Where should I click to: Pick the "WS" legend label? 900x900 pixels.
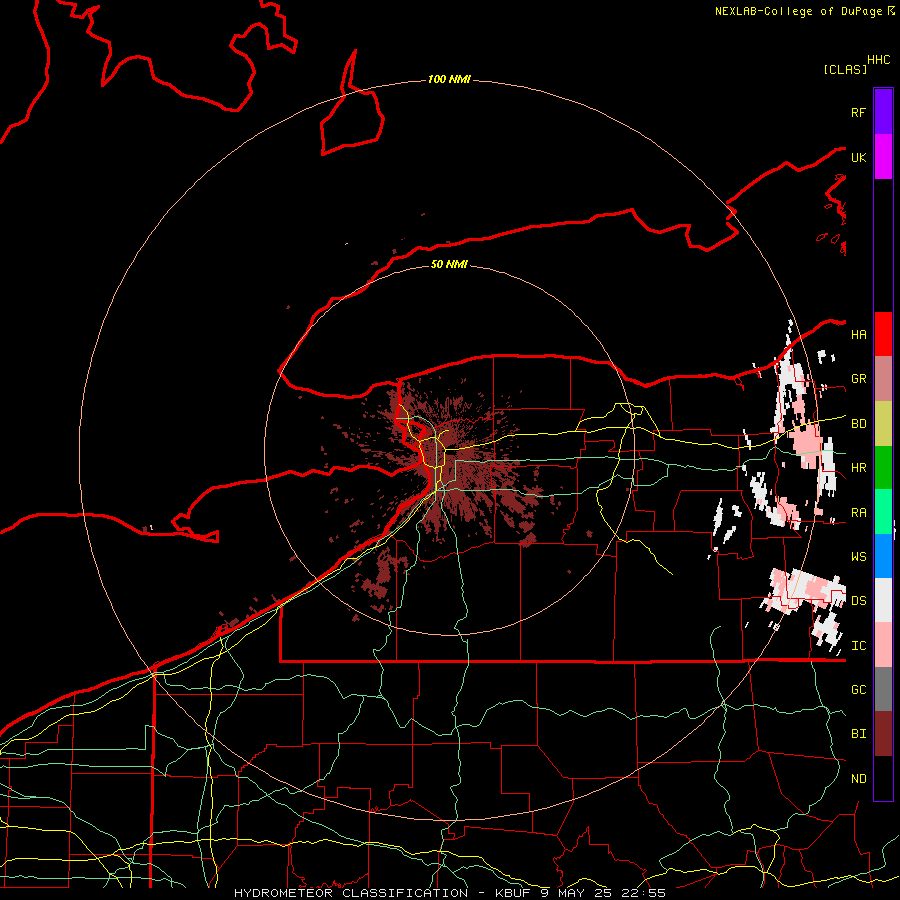[858, 557]
